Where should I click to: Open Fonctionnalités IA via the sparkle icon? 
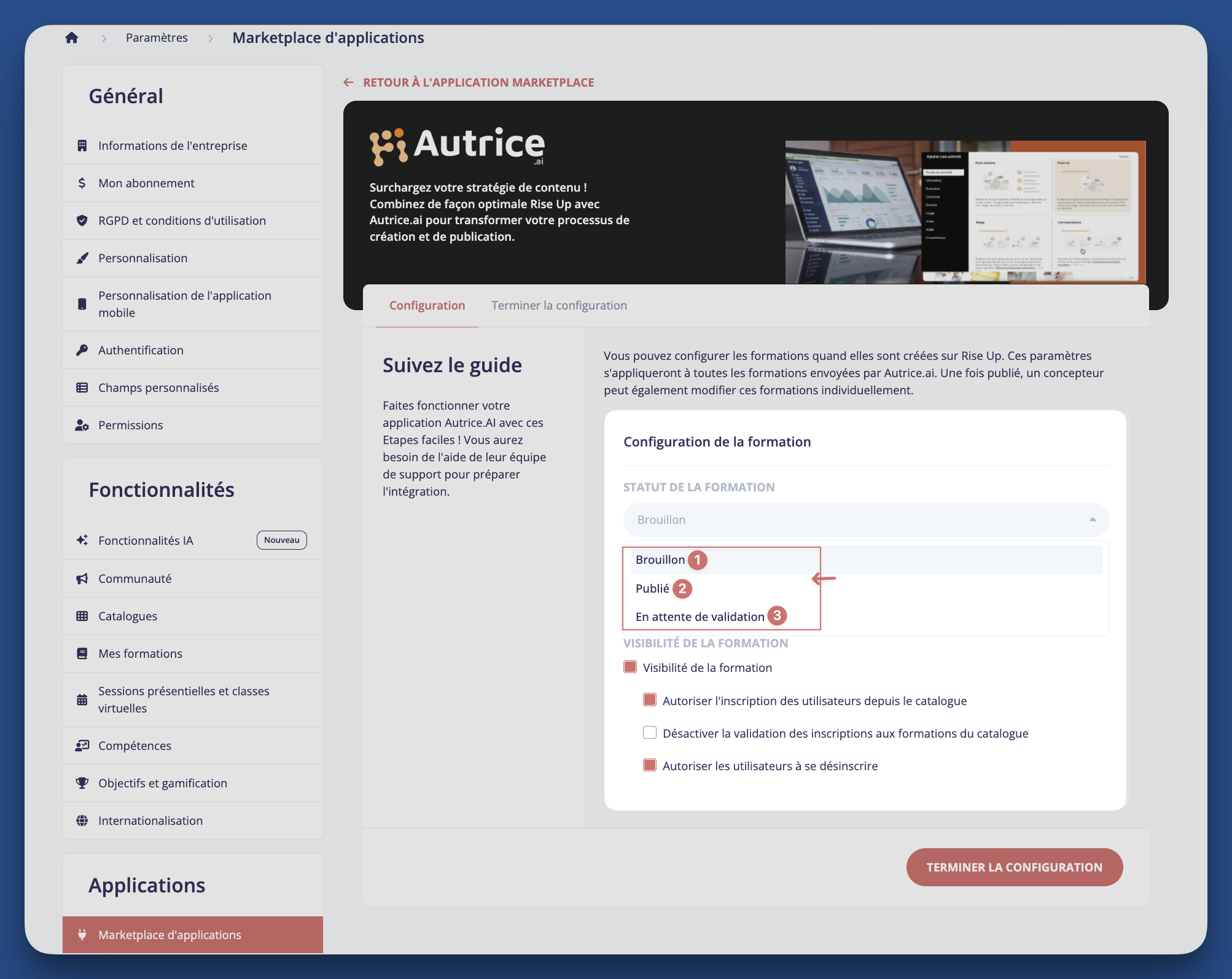pyautogui.click(x=82, y=540)
